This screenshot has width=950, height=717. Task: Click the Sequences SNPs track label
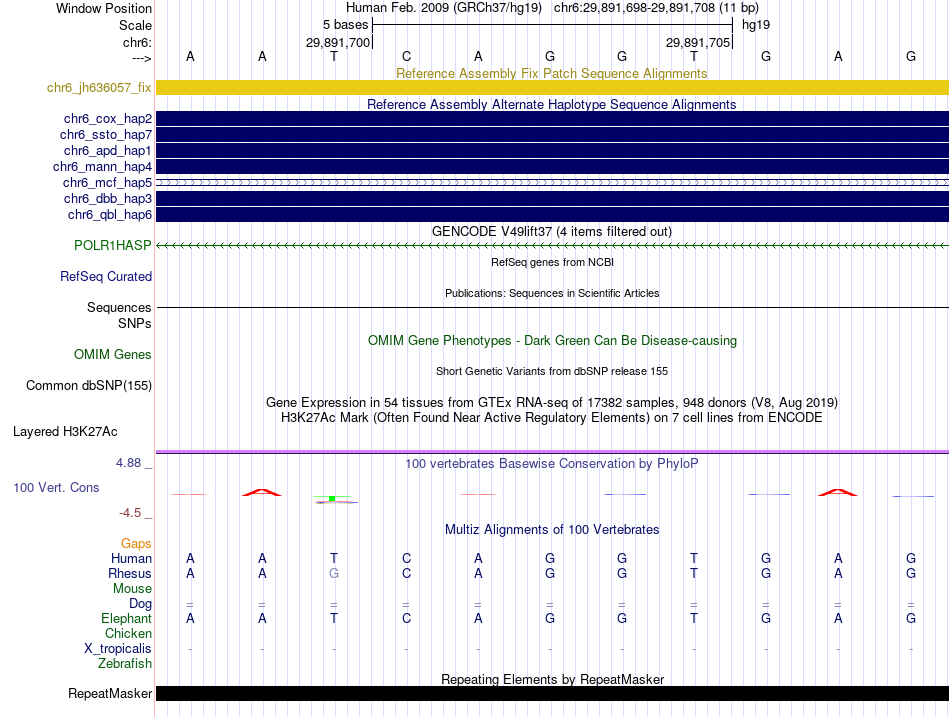[119, 315]
